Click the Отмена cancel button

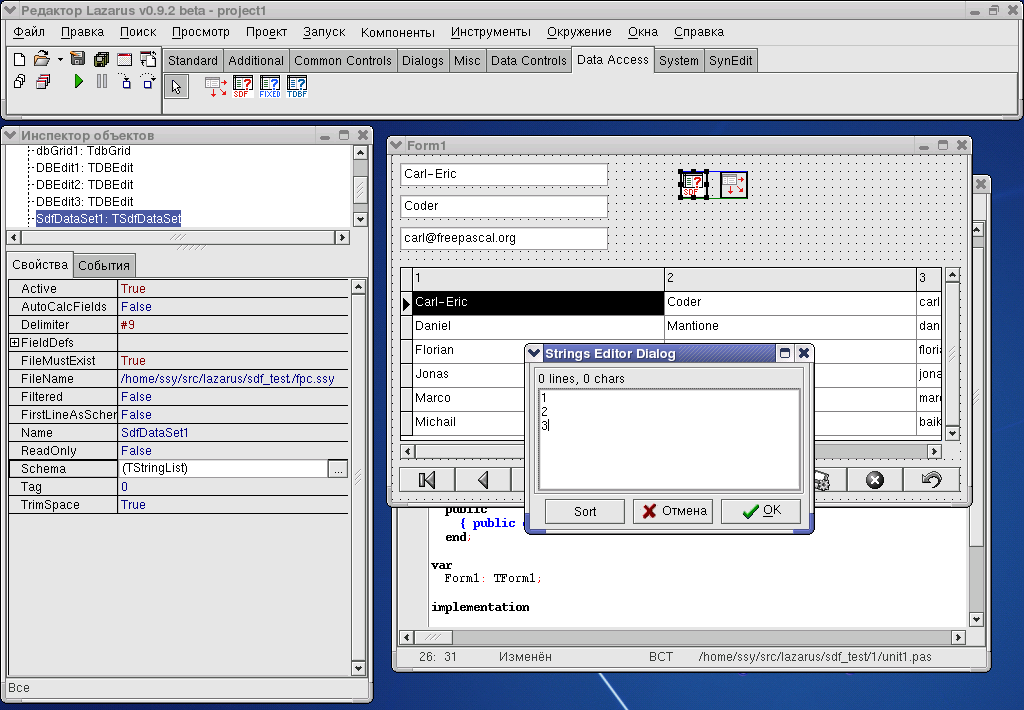point(673,511)
